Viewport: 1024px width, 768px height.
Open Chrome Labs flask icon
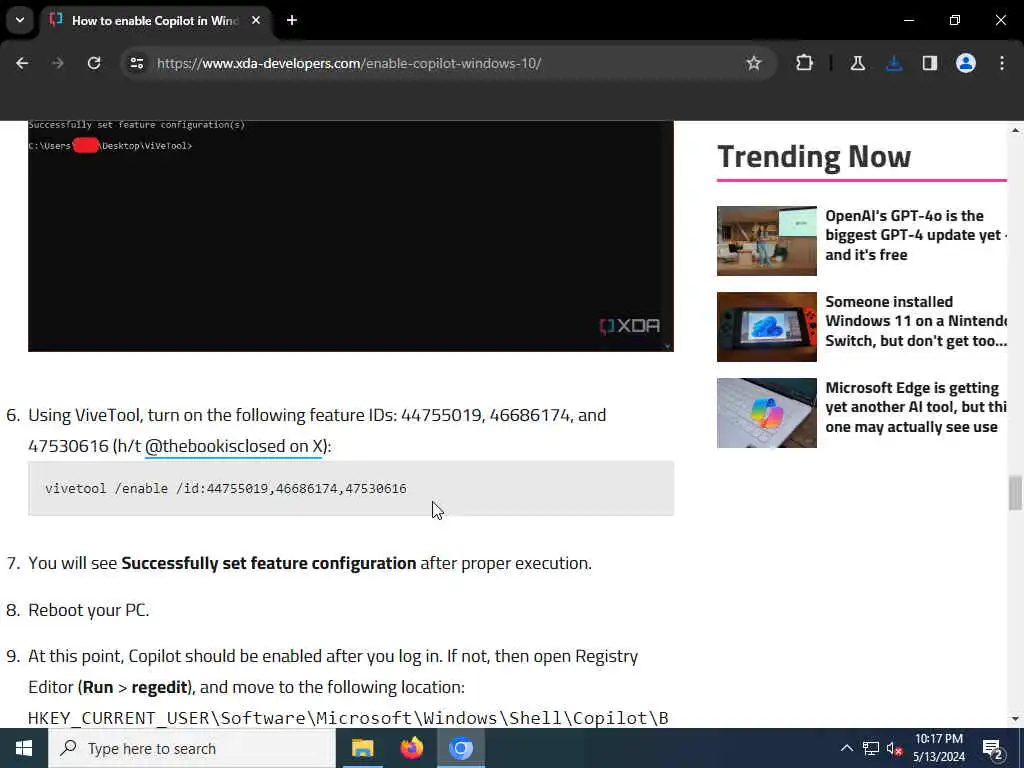point(857,63)
